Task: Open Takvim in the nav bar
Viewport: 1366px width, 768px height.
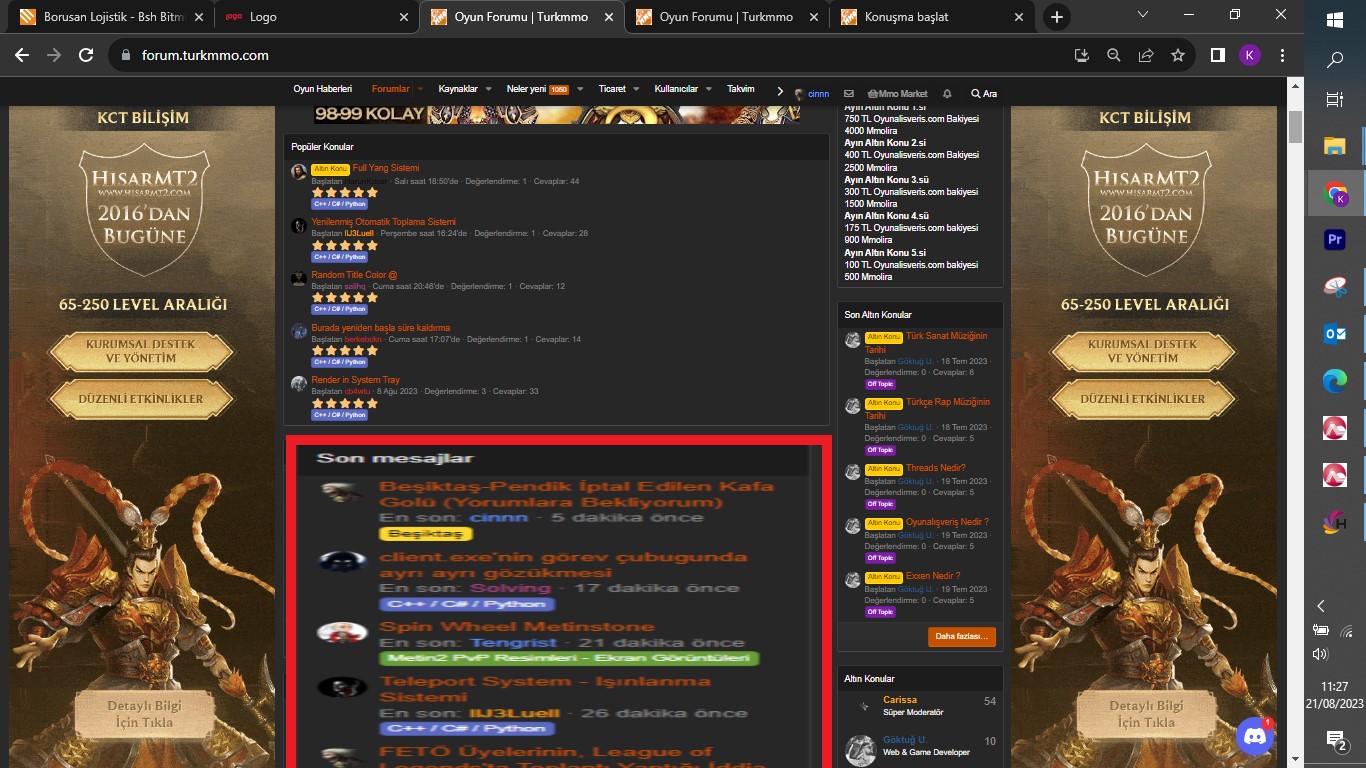Action: pos(741,89)
